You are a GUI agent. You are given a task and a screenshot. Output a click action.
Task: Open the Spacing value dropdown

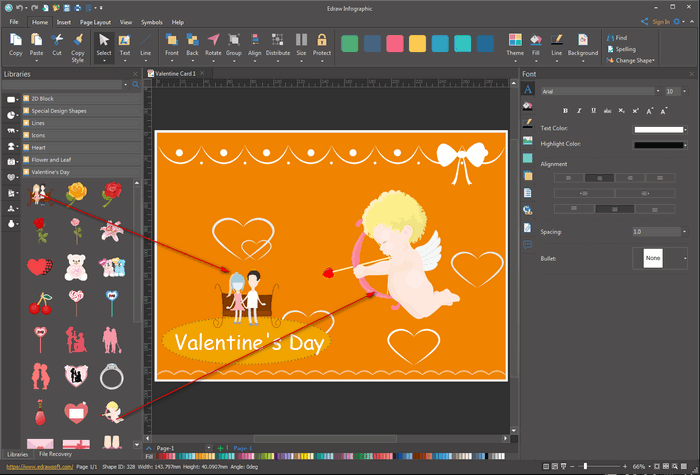[x=684, y=231]
